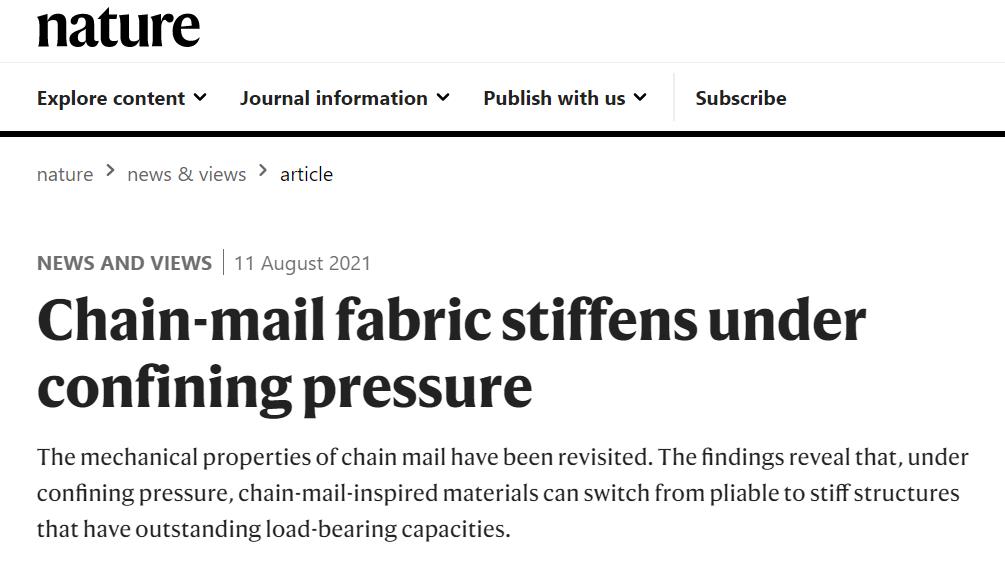The height and width of the screenshot is (580, 1005).
Task: Click the article summary paragraph
Action: (x=502, y=493)
